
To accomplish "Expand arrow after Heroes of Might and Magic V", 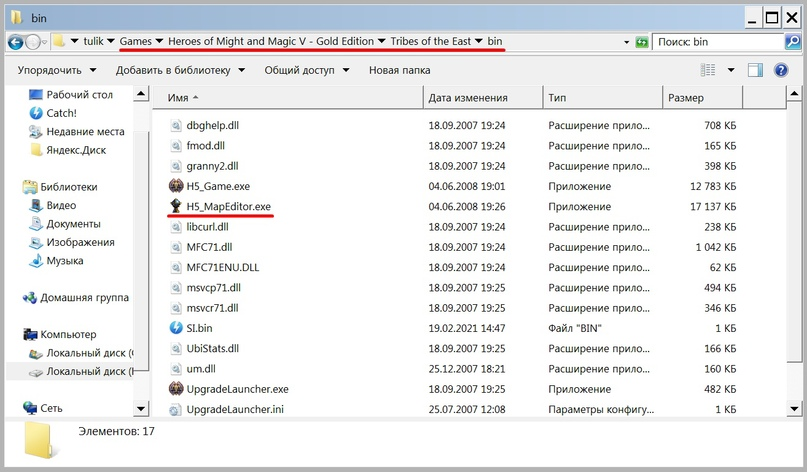I will 381,41.
